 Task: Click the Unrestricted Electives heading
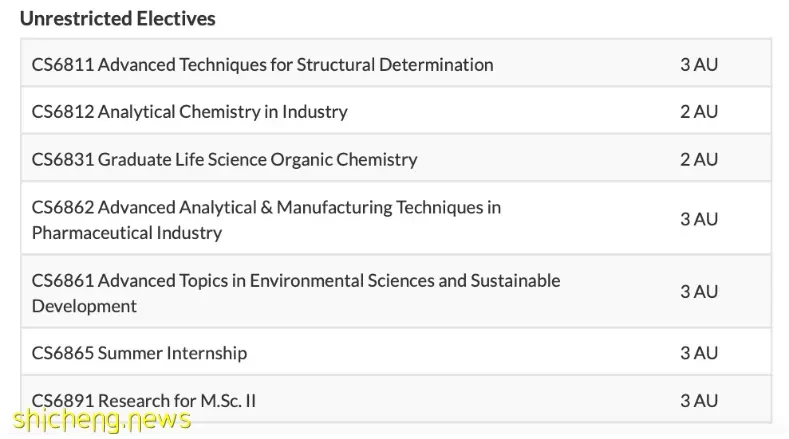[x=118, y=19]
